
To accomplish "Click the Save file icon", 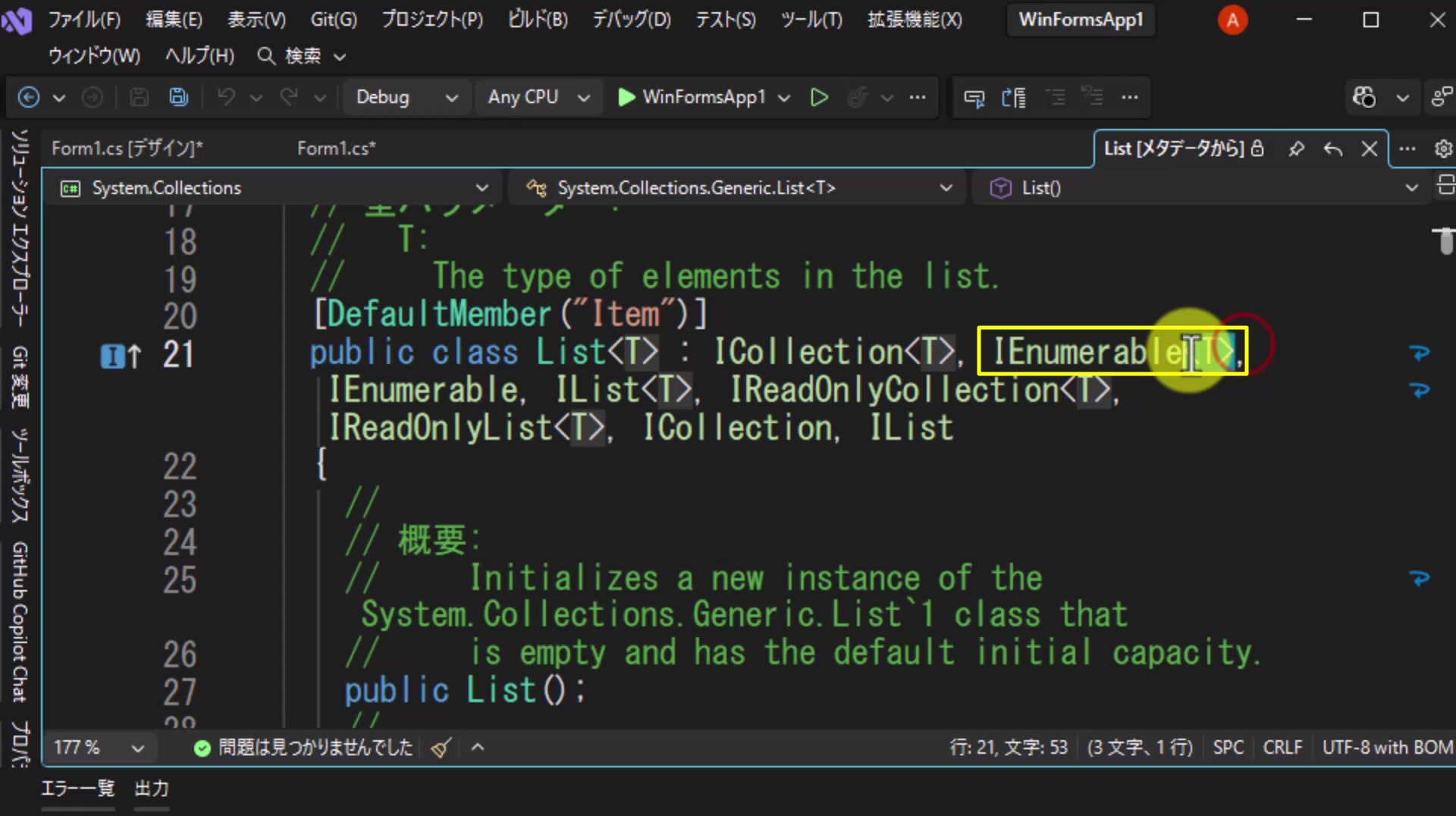I will [139, 97].
